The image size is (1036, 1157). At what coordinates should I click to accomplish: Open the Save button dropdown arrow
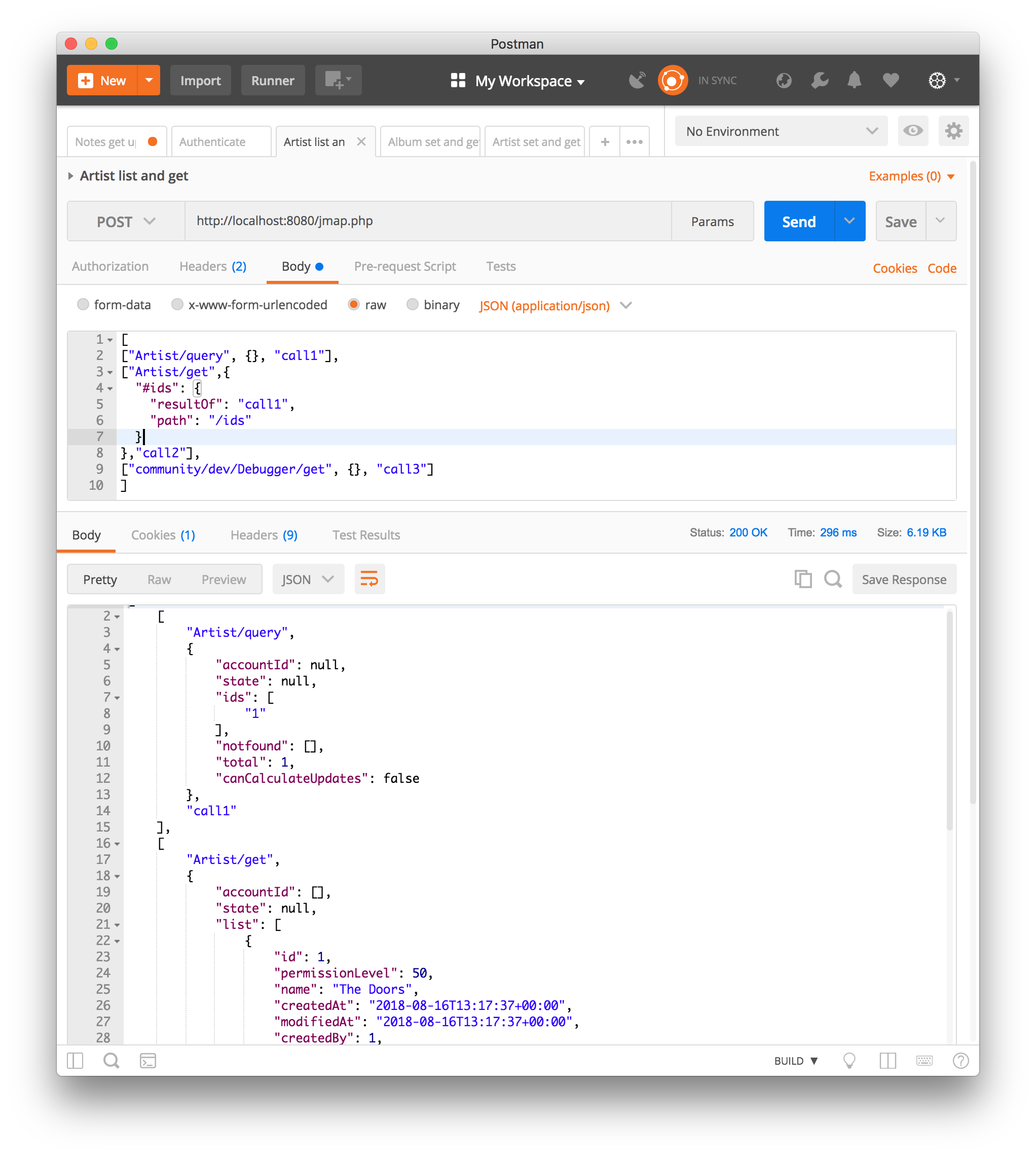pos(940,221)
